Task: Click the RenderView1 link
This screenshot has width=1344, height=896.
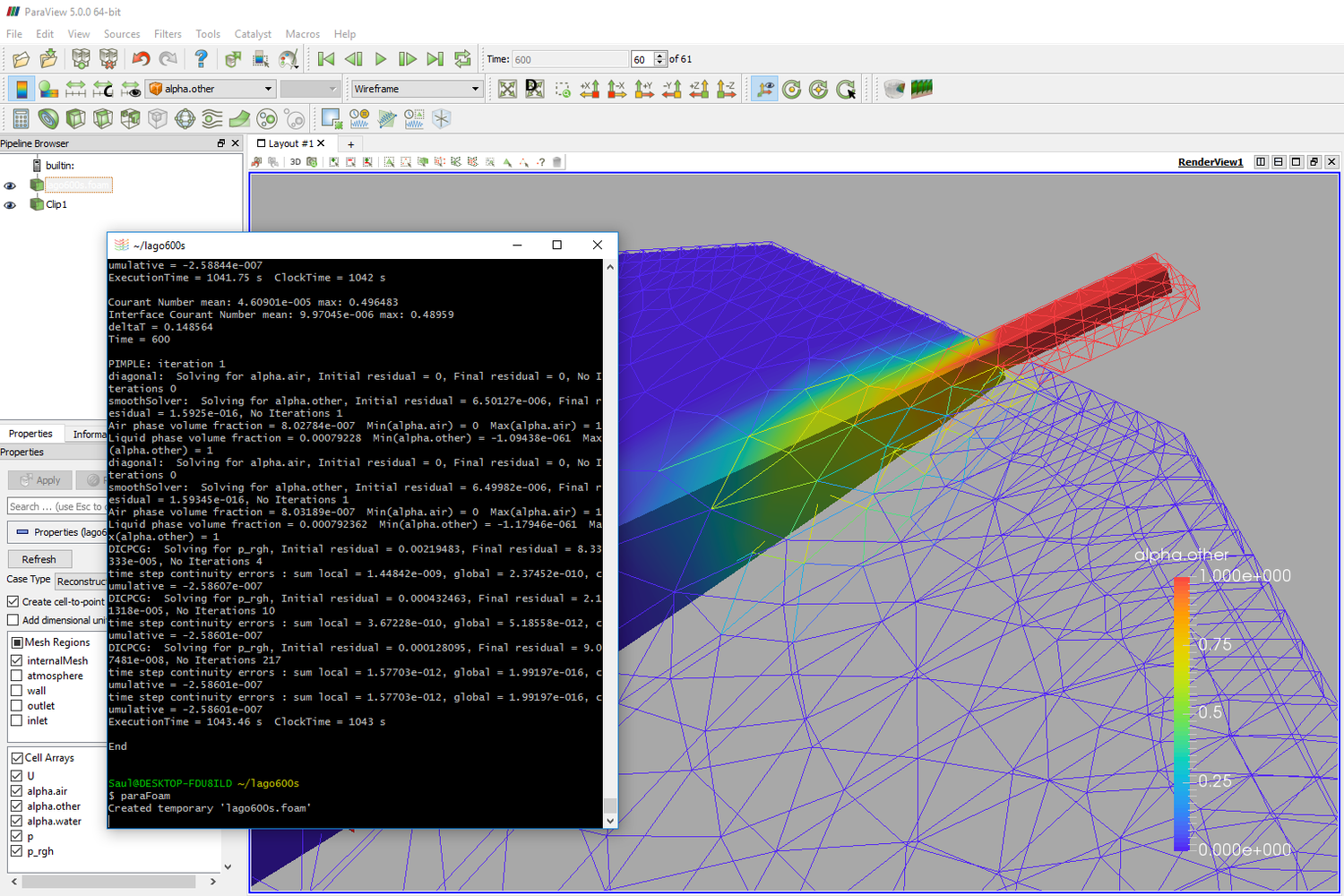Action: (x=1210, y=162)
